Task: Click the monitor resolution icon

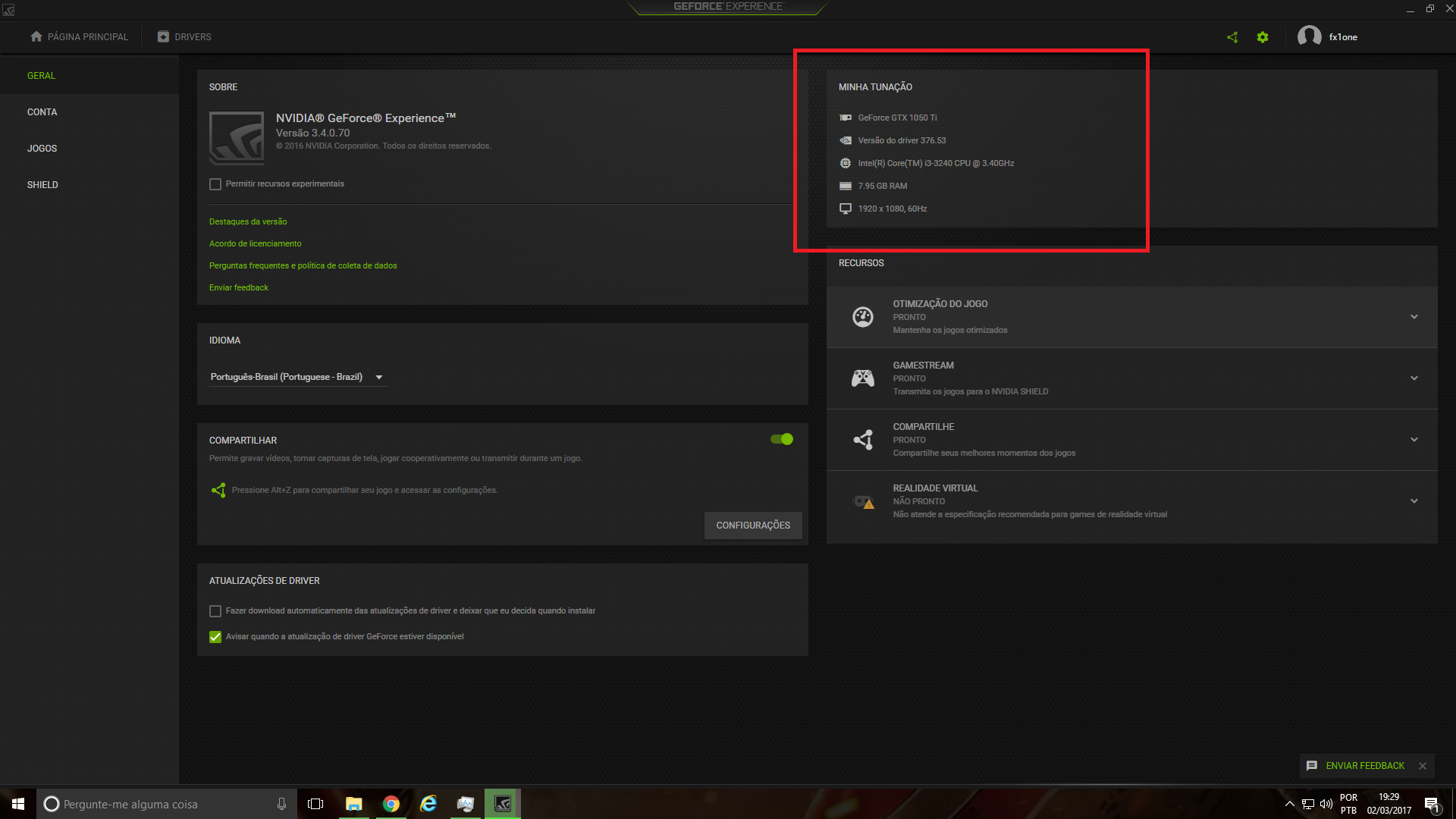Action: 846,209
